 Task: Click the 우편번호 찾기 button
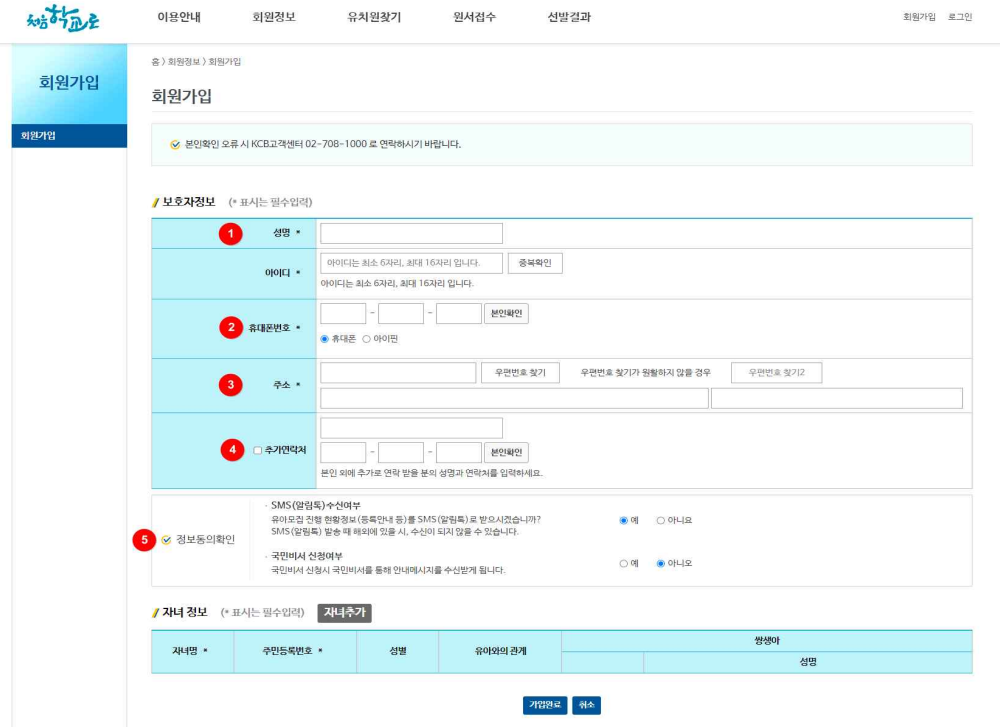(x=520, y=372)
